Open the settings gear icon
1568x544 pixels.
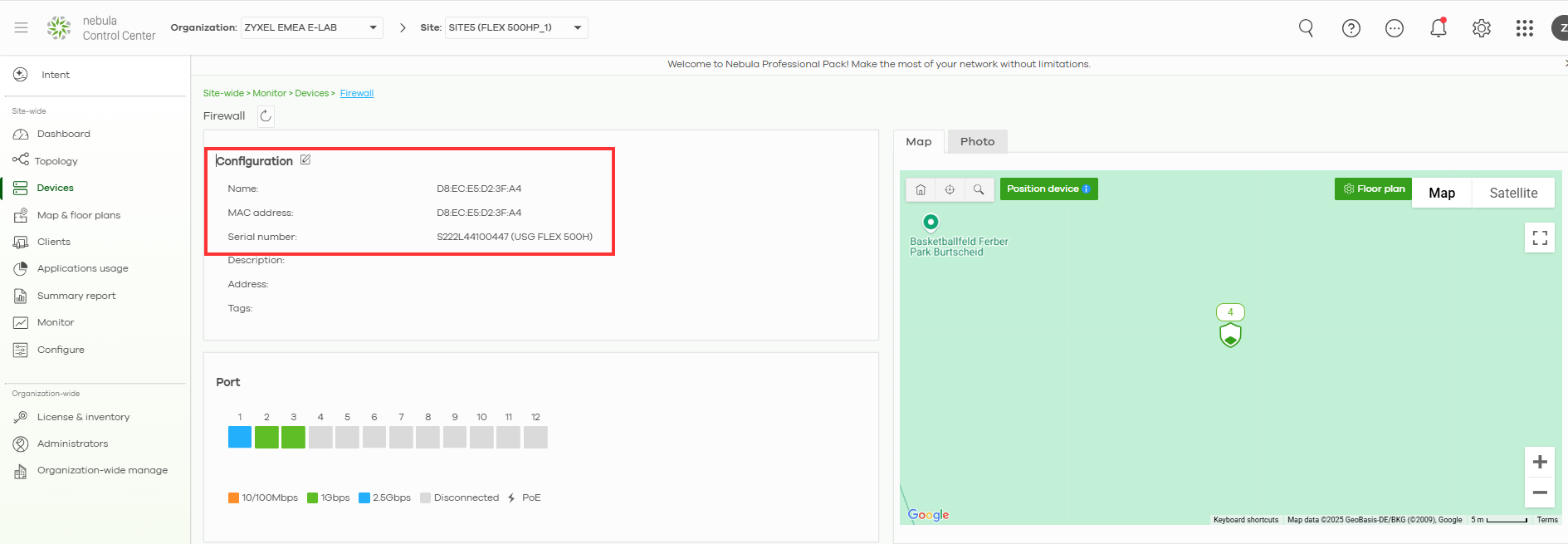click(1481, 28)
